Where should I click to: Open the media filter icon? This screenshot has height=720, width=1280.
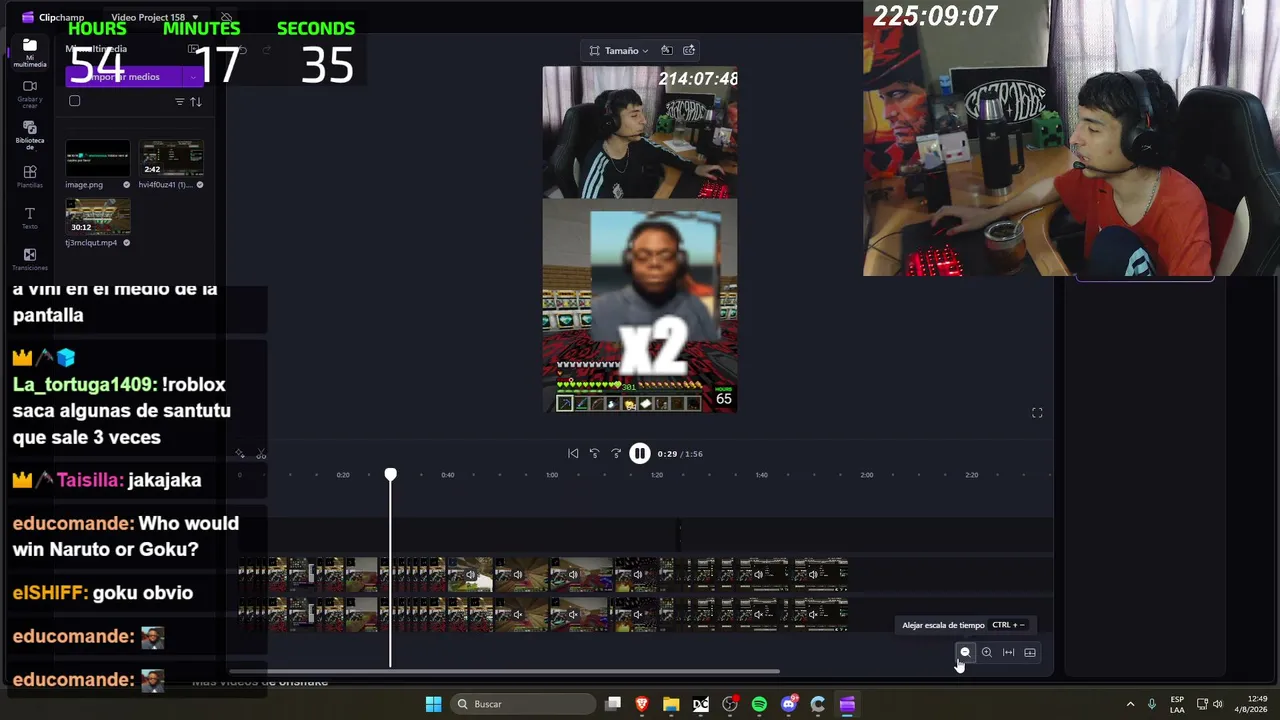180,102
